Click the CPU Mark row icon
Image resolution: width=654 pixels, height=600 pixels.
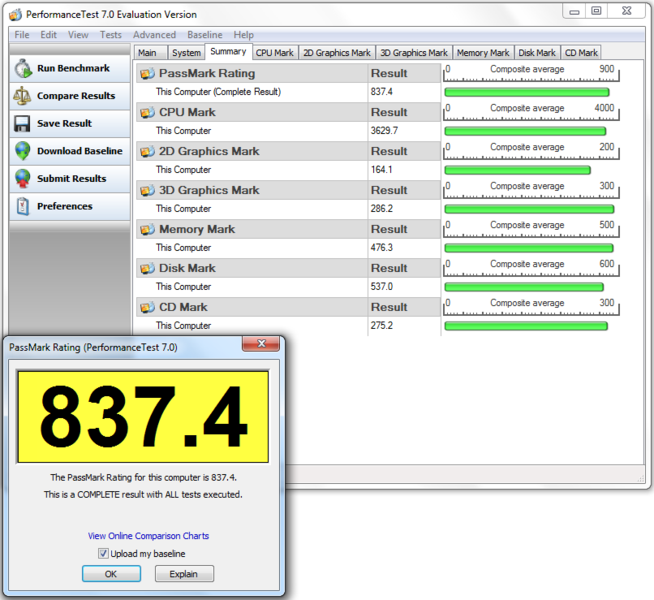tap(147, 113)
